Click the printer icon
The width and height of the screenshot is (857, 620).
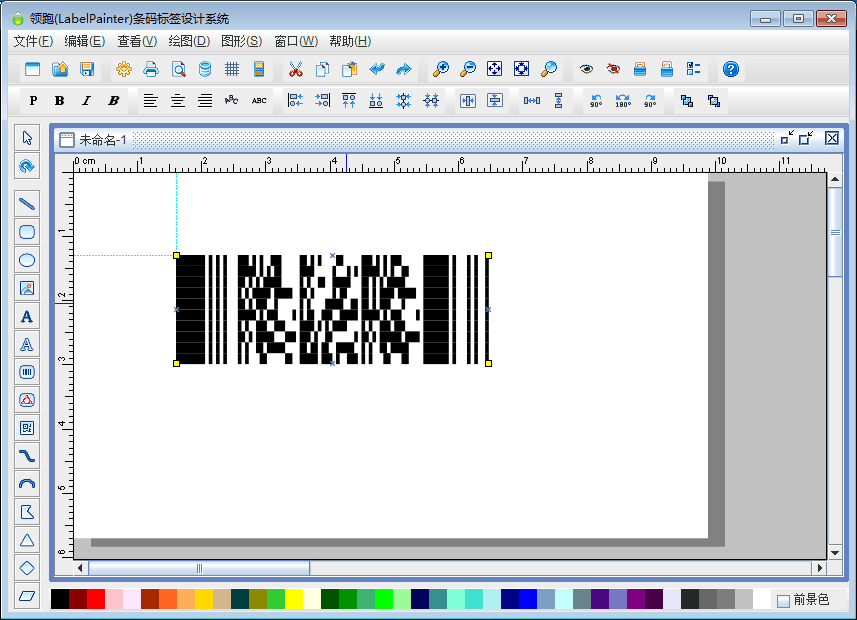[x=151, y=69]
